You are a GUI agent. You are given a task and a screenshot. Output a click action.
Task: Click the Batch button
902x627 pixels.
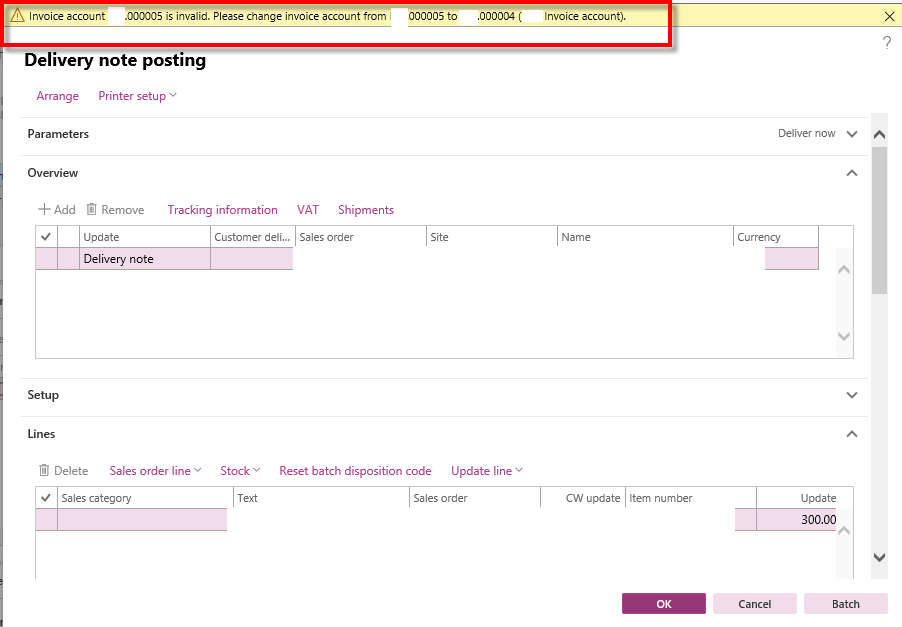point(845,603)
